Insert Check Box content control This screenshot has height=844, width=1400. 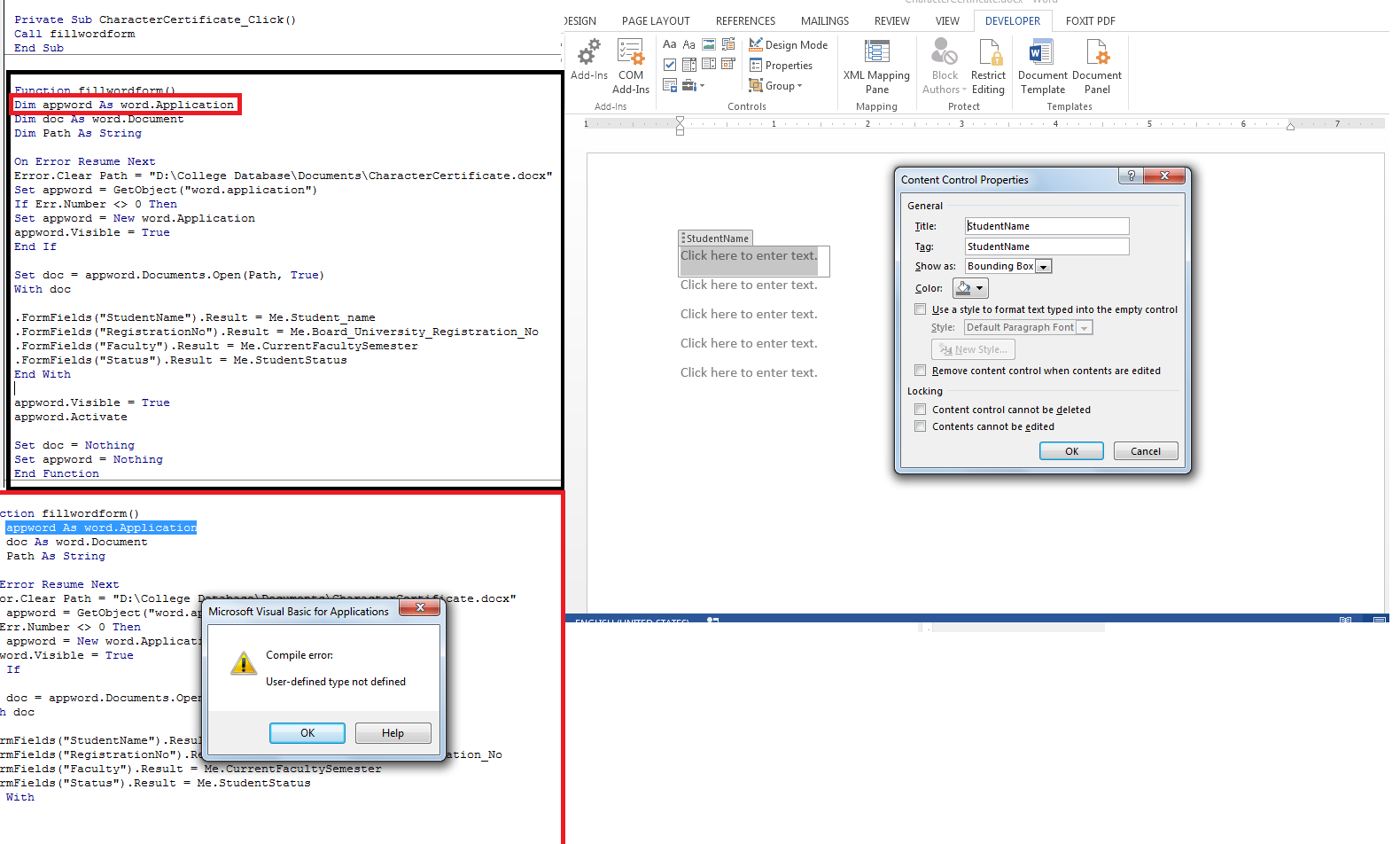[x=670, y=65]
